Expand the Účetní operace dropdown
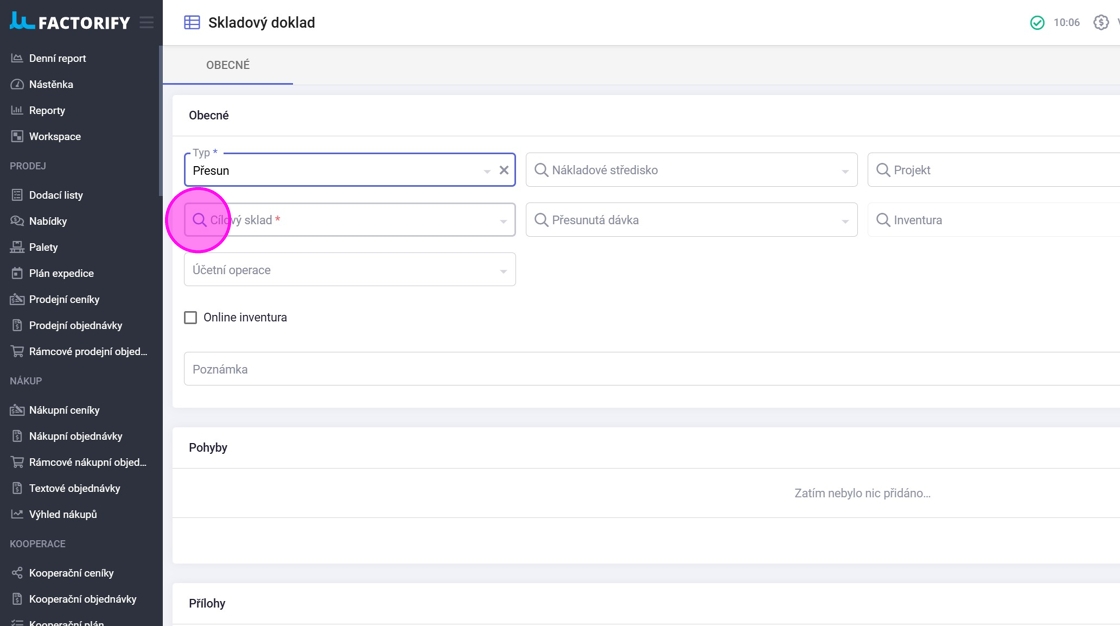The height and width of the screenshot is (626, 1120). tap(503, 271)
